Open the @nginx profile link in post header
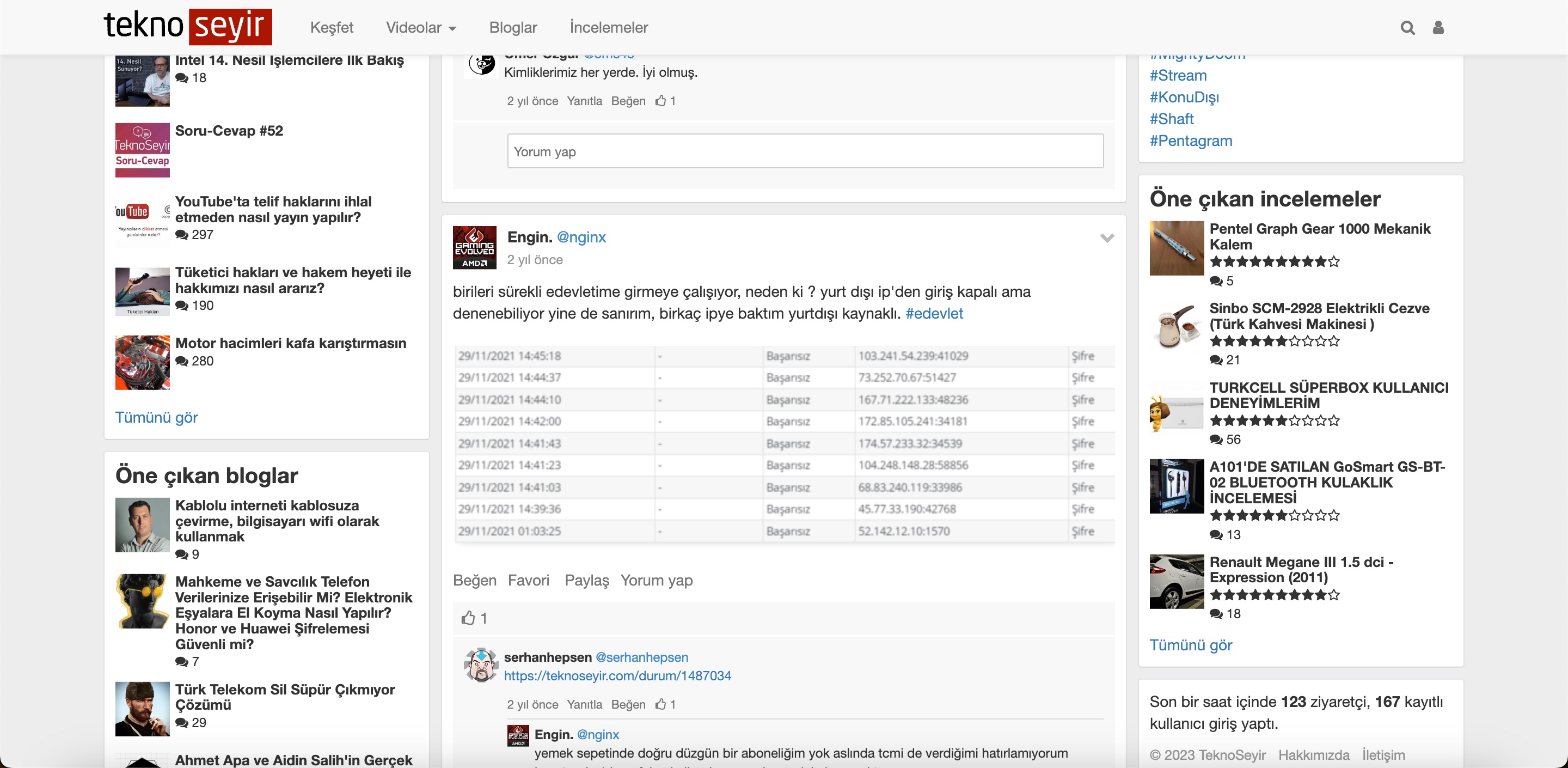The image size is (1568, 768). 581,237
